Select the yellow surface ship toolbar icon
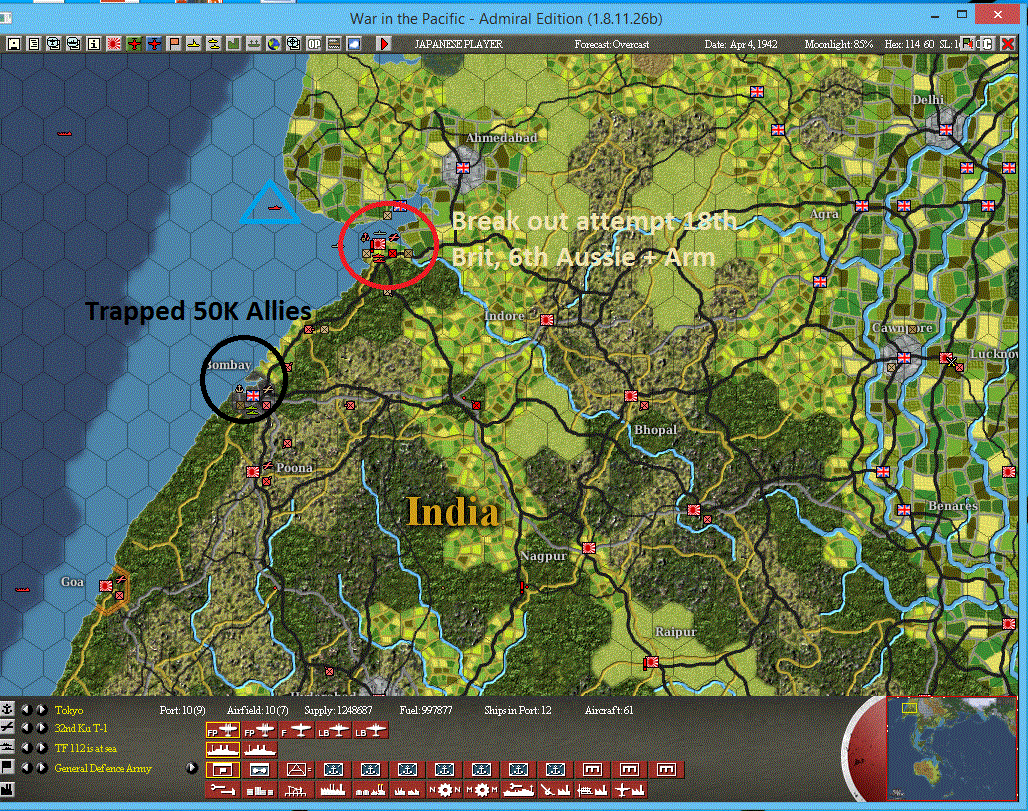 [194, 44]
